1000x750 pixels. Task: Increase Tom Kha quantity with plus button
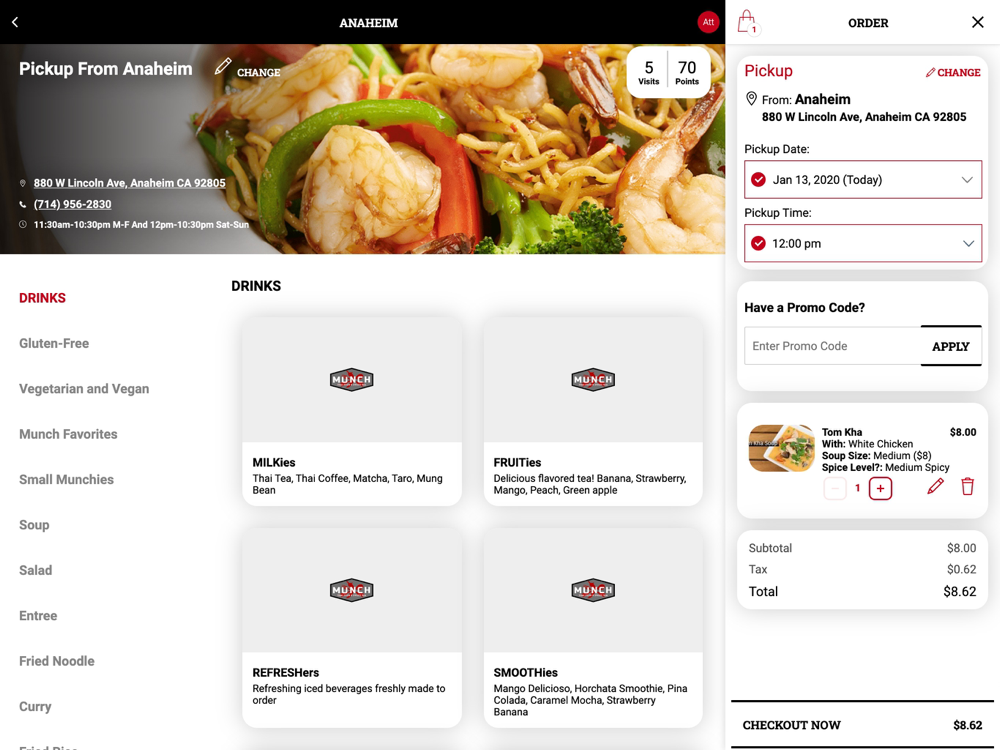880,489
